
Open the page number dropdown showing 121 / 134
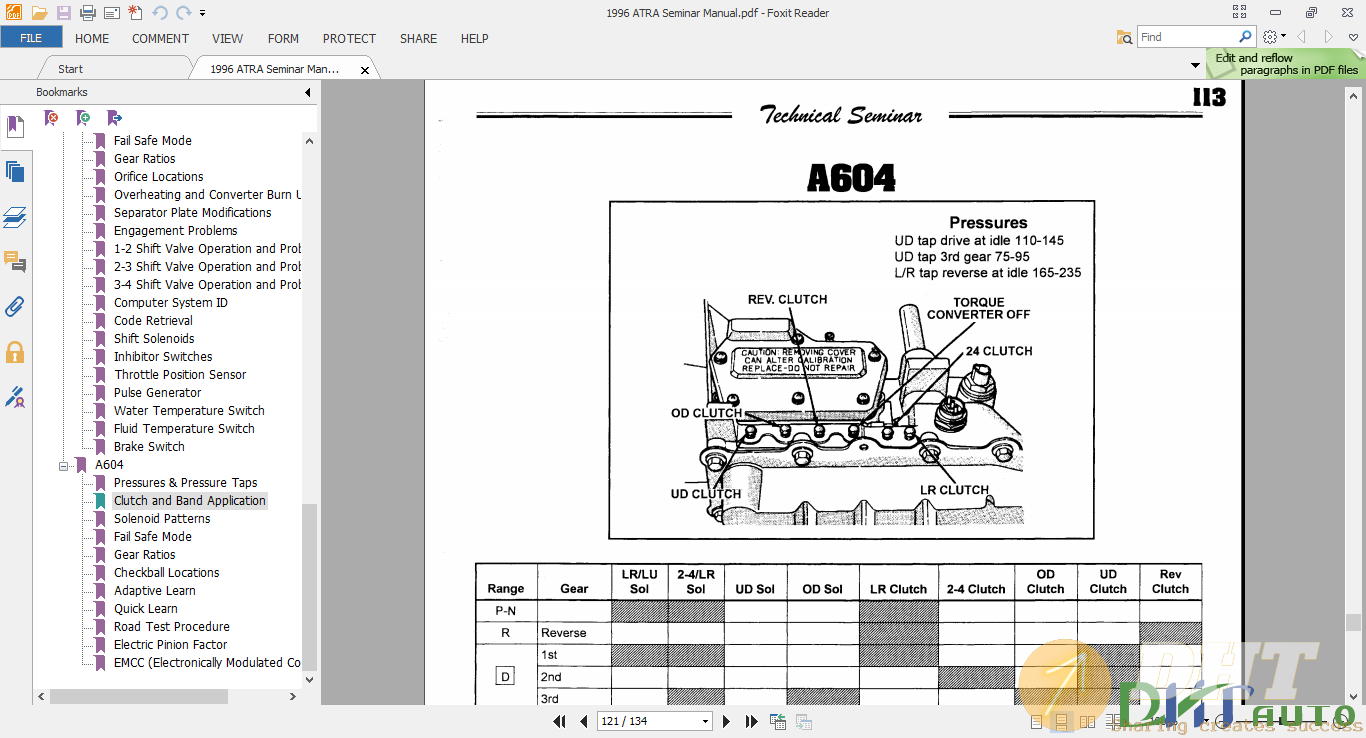click(706, 721)
